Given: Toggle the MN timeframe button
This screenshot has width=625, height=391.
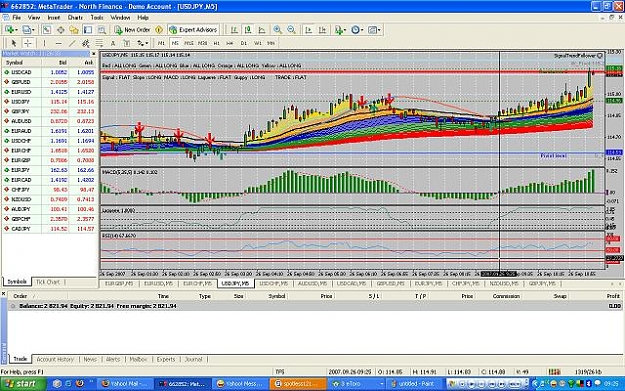Looking at the screenshot, I should 271,43.
